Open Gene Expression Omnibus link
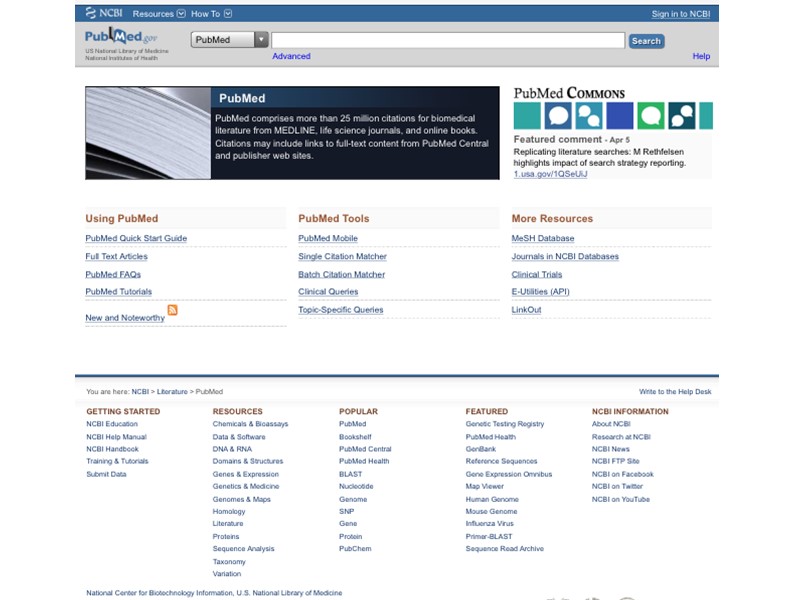This screenshot has width=800, height=600. click(x=509, y=474)
